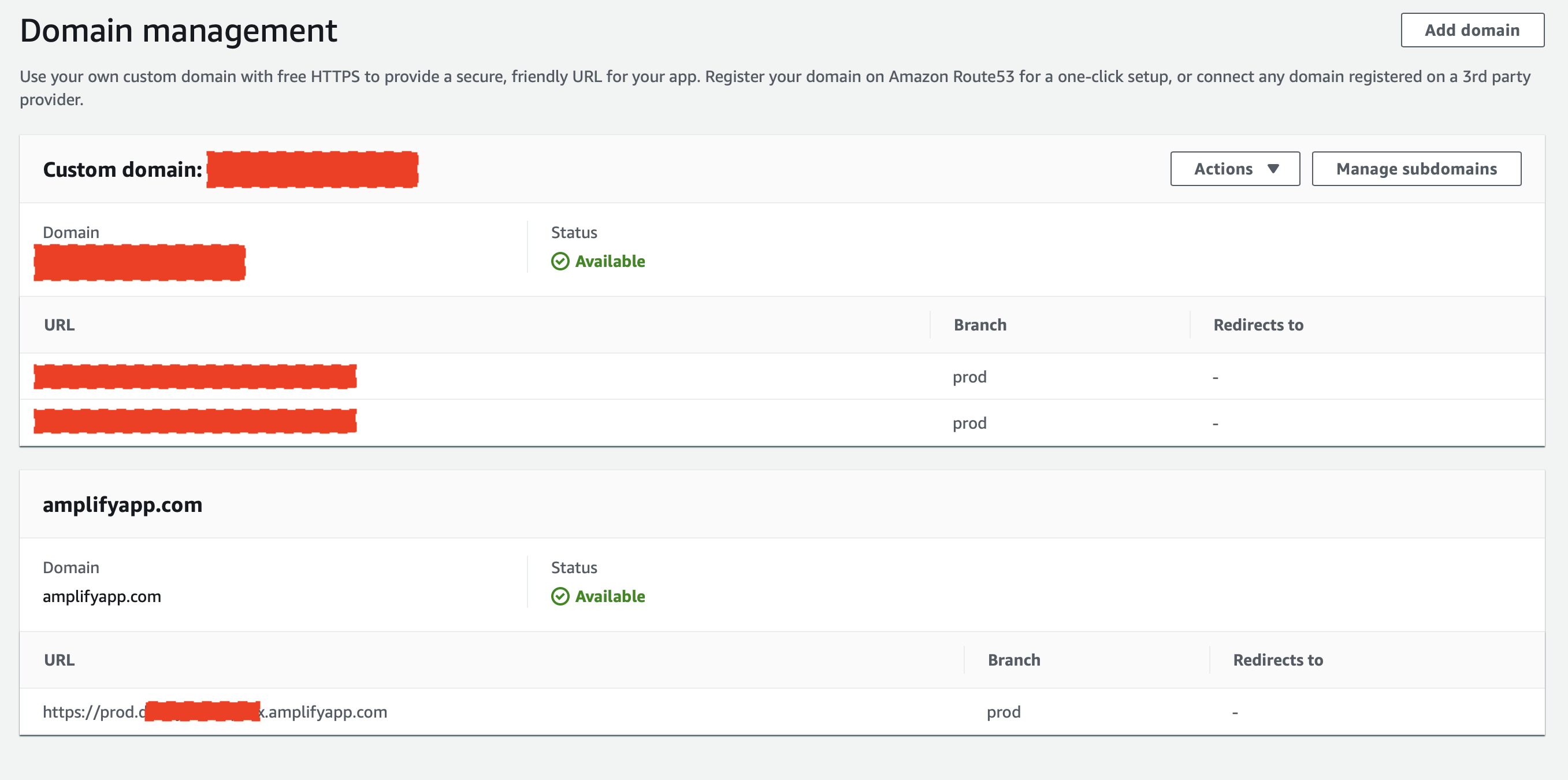
Task: Click the Status label in custom domain card
Action: [x=573, y=232]
